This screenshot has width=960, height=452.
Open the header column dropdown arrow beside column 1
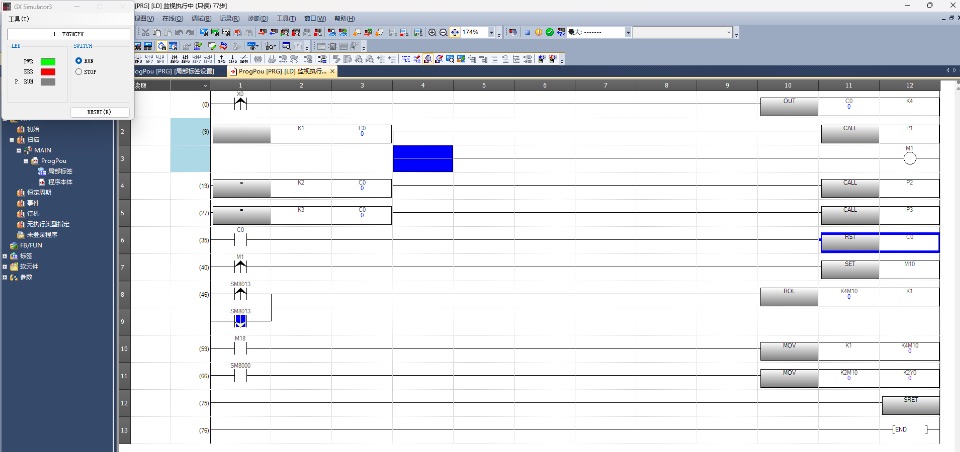(205, 86)
